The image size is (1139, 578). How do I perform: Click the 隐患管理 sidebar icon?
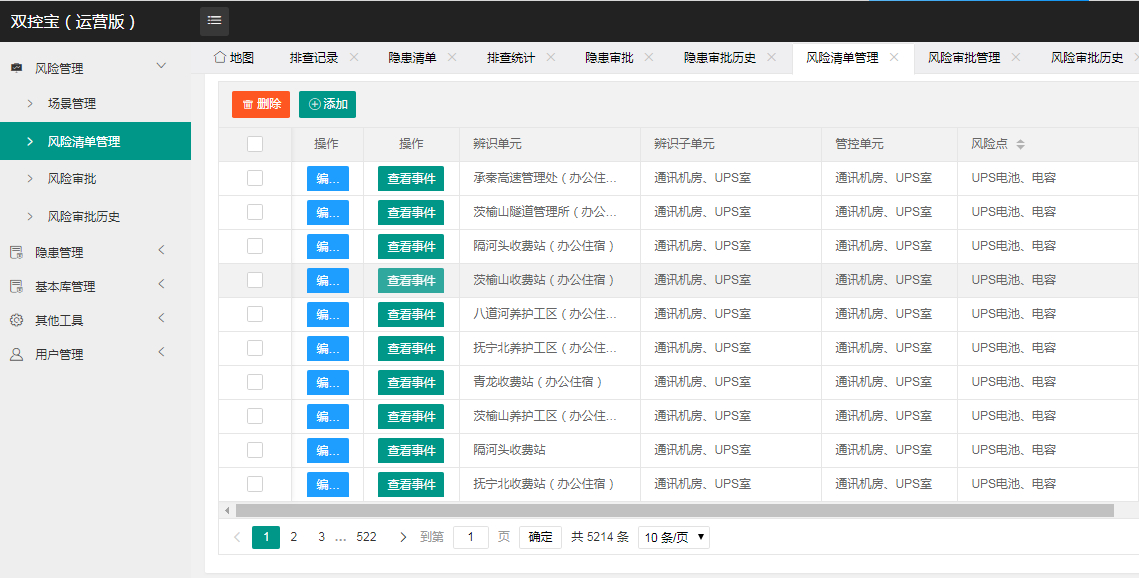pos(16,252)
